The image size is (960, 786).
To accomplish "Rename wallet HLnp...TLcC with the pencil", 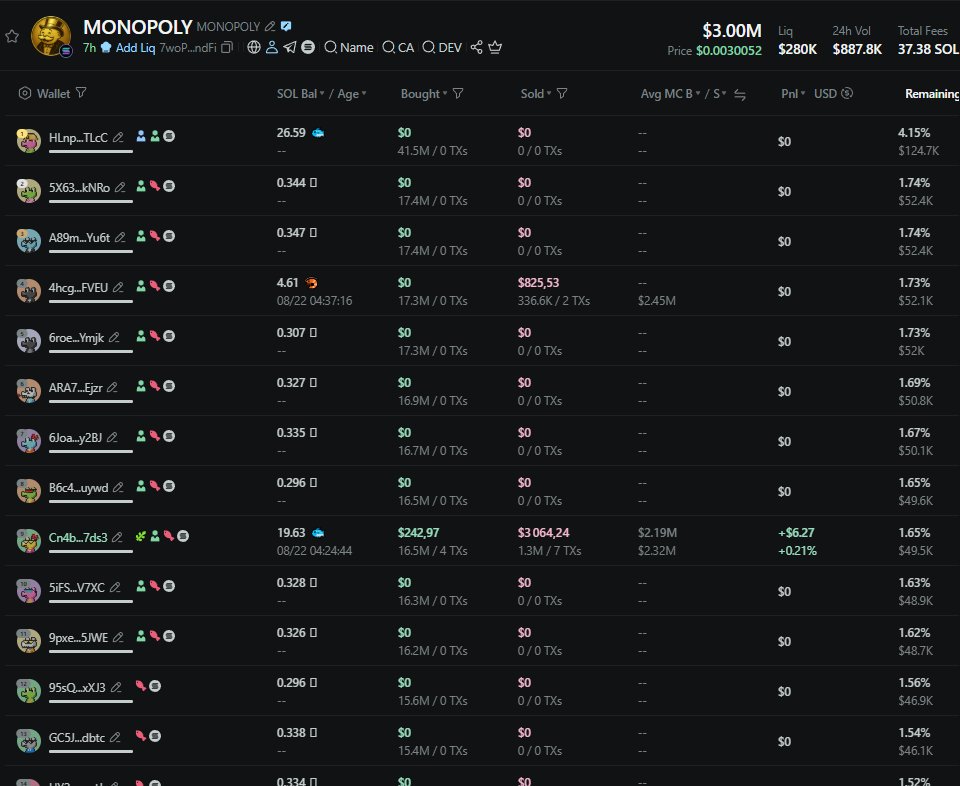I will 118,137.
